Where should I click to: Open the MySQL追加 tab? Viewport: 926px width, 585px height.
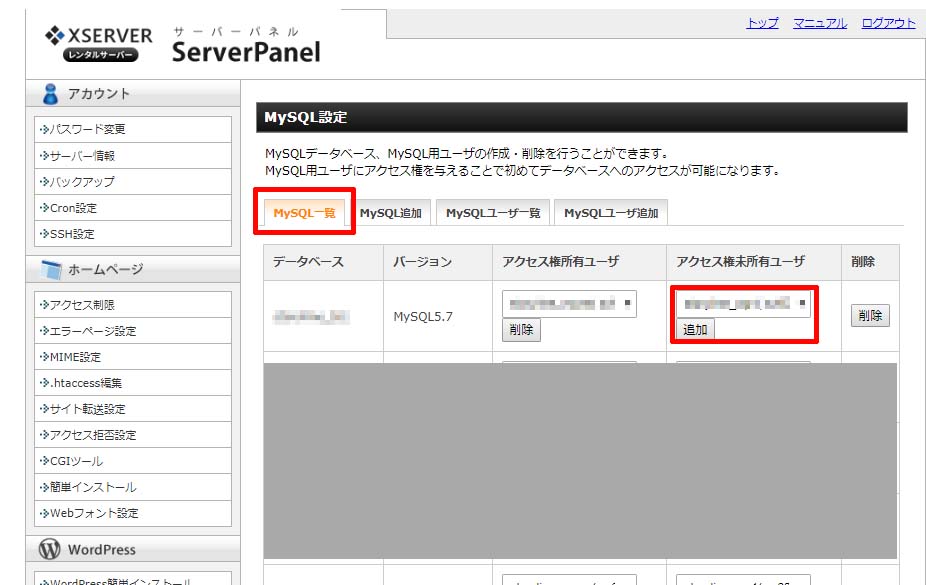click(390, 213)
